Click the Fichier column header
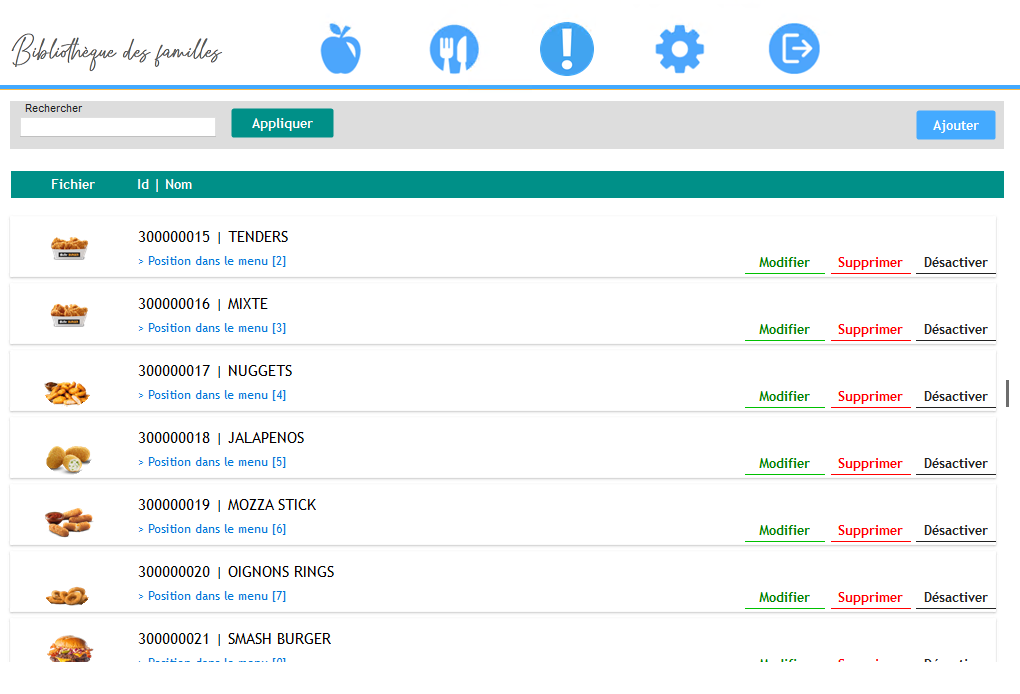This screenshot has width=1020, height=694. pyautogui.click(x=73, y=185)
